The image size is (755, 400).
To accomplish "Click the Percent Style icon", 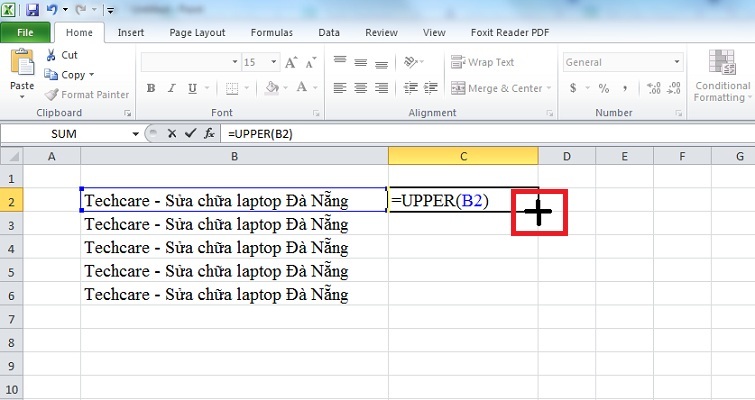I will point(604,88).
